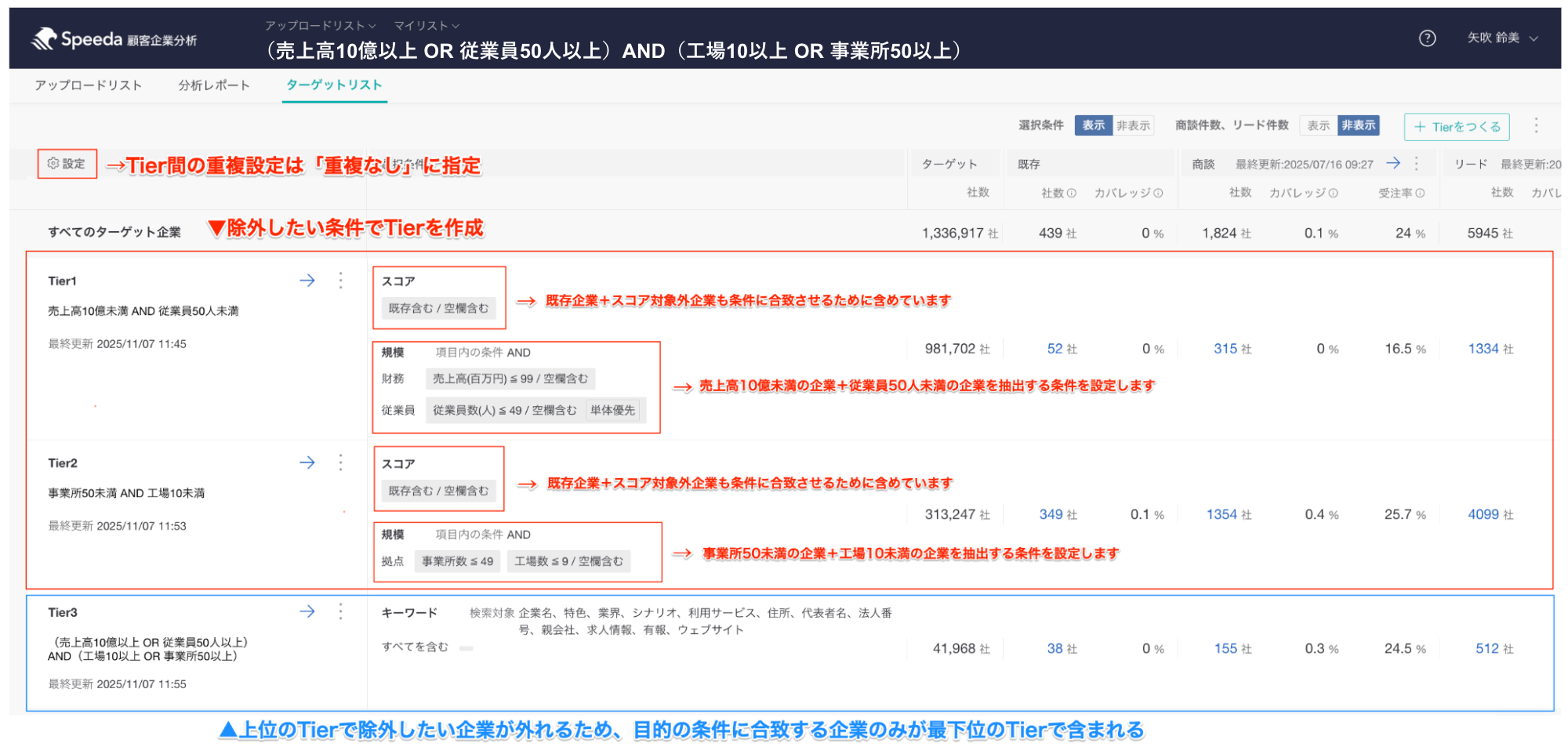Open Tier2 three-dot options menu
The image size is (1568, 754).
(x=340, y=462)
